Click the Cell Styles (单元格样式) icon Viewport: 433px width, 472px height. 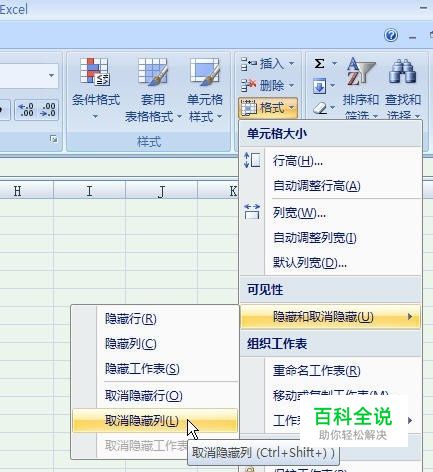click(x=205, y=71)
